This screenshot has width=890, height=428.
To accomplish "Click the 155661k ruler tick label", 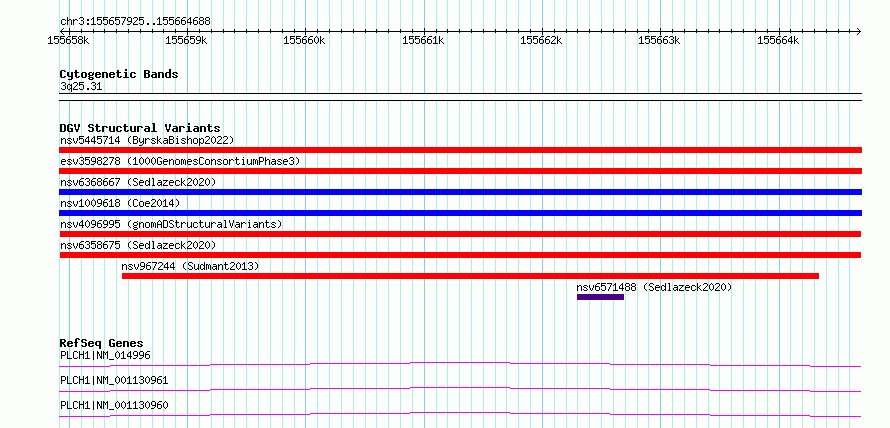I will click(x=423, y=40).
